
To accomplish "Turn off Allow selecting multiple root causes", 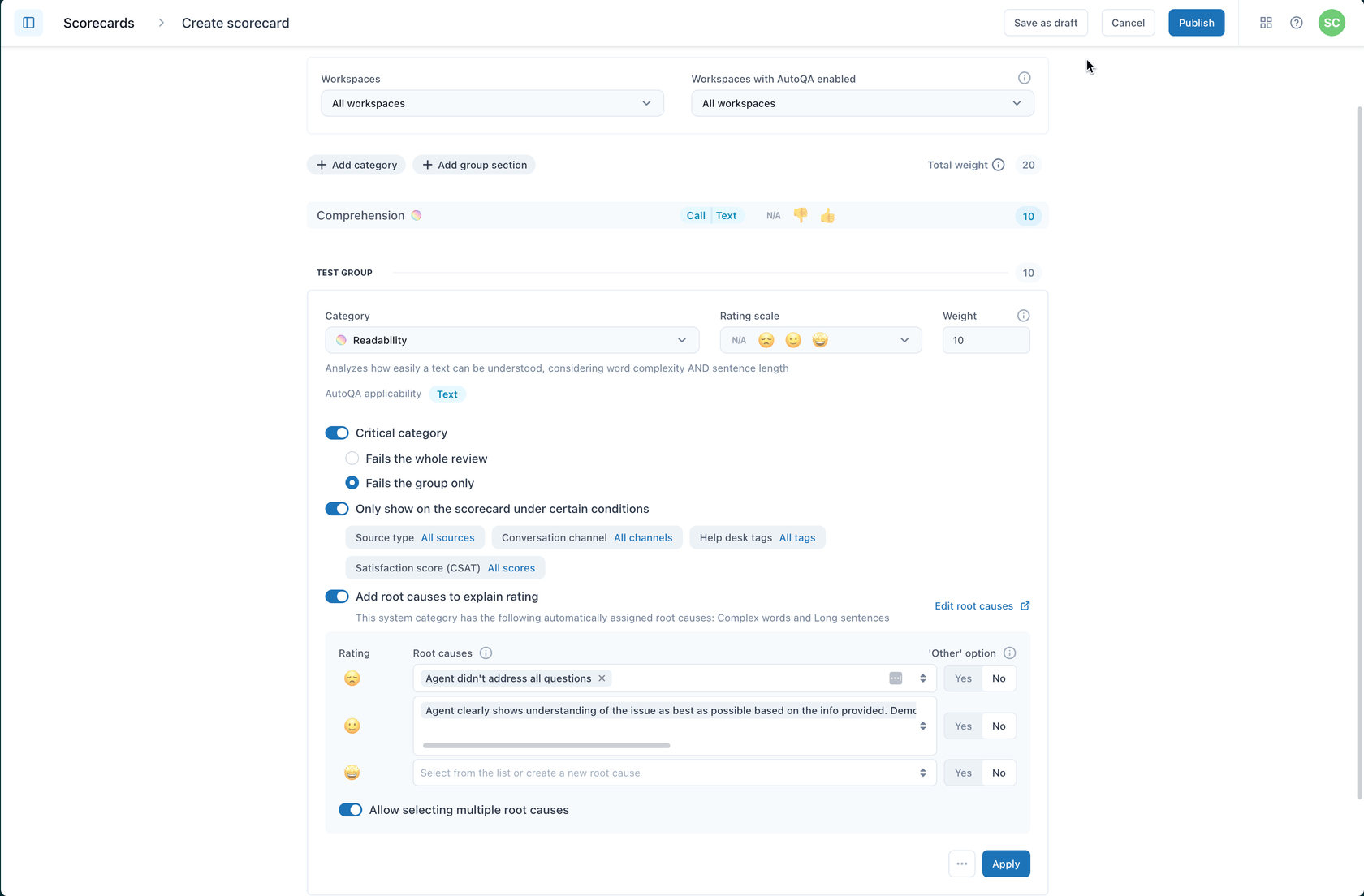I will coord(350,809).
